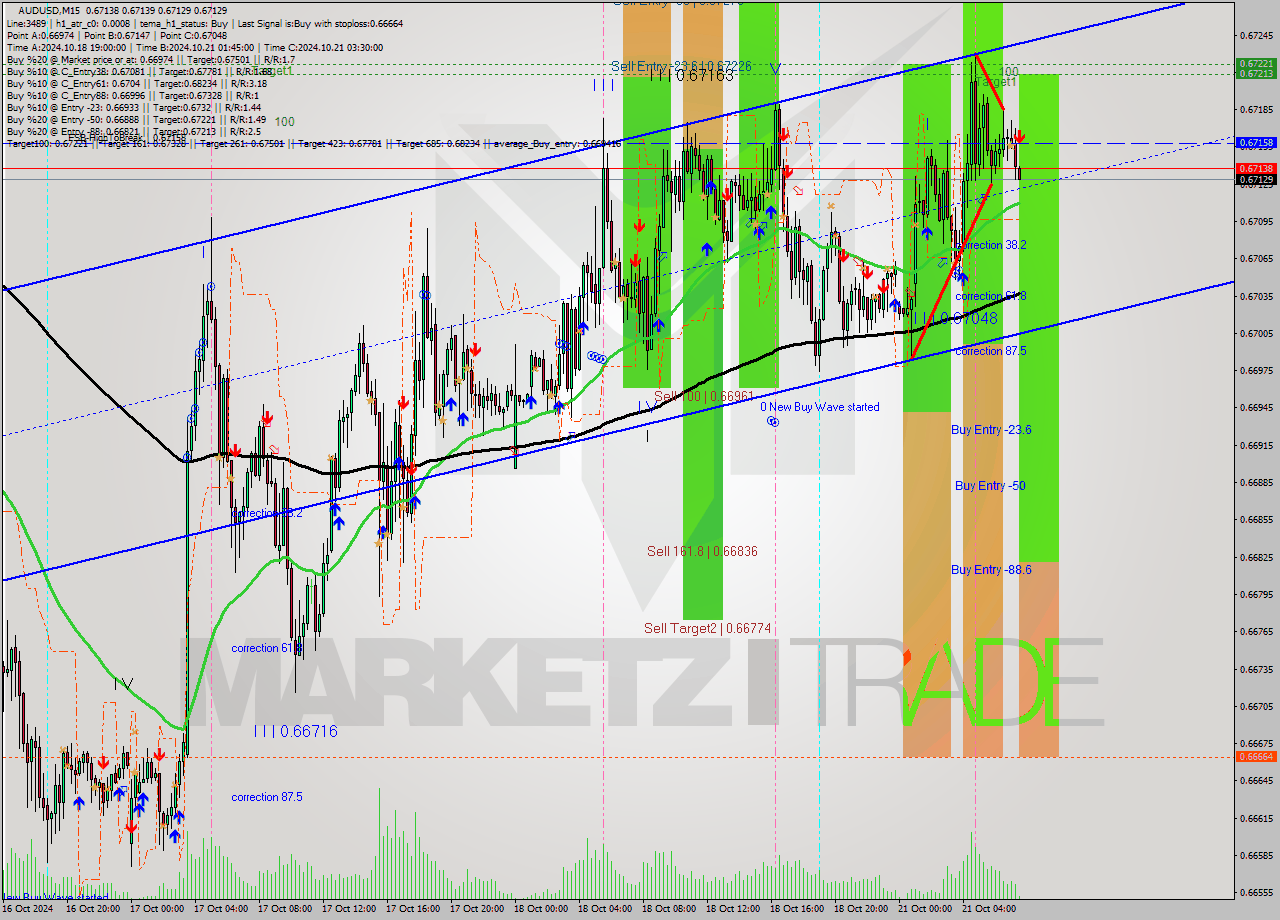The image size is (1280, 920).
Task: Click the 0.67005 price axis value
Action: 1255,333
